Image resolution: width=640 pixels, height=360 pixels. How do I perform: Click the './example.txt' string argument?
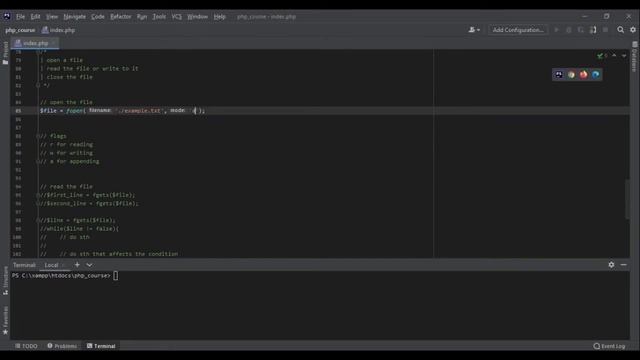click(139, 111)
